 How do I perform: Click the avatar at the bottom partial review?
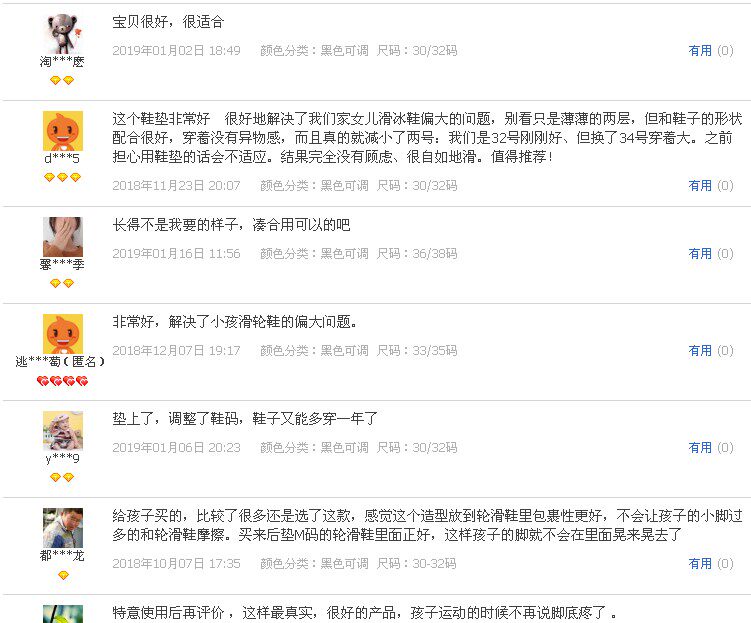click(x=63, y=614)
